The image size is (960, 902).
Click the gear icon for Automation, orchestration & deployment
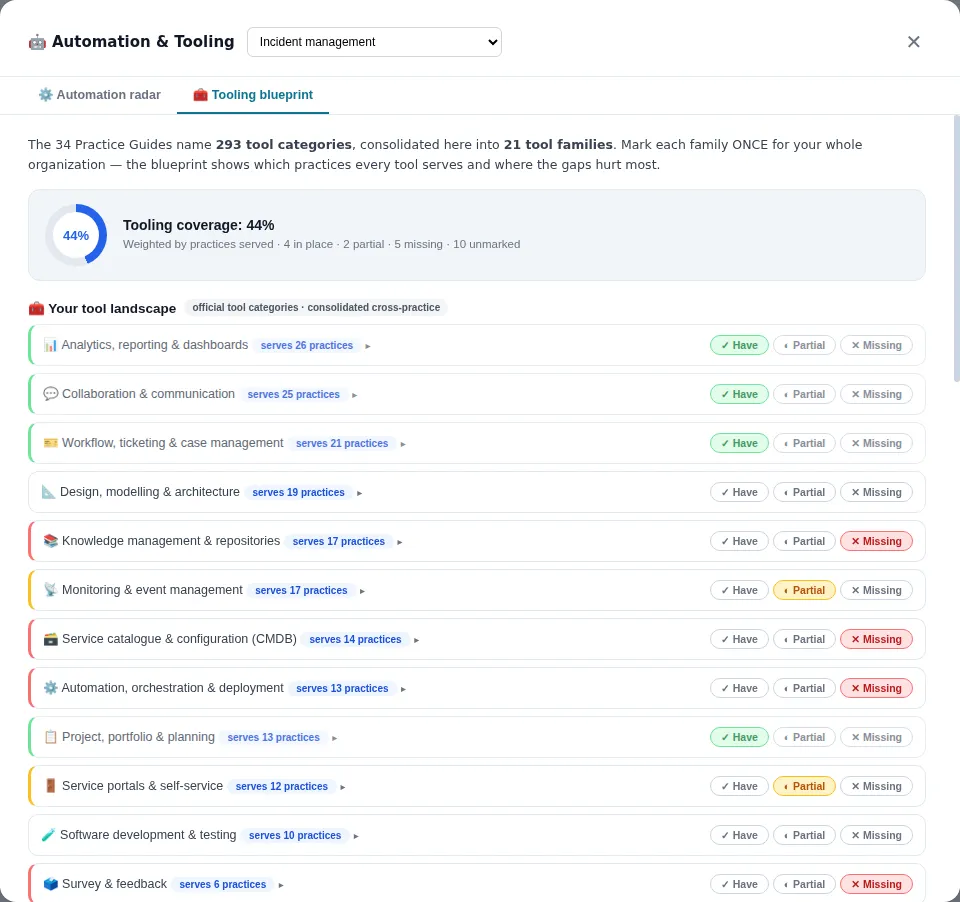click(50, 688)
